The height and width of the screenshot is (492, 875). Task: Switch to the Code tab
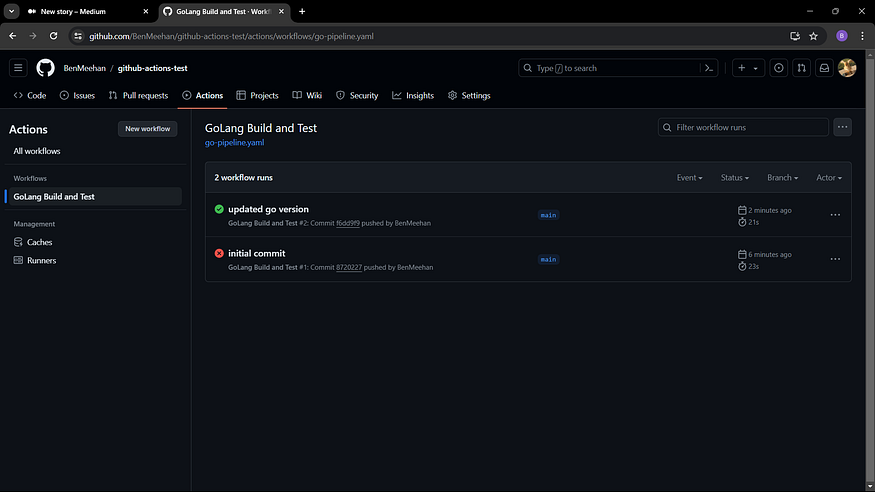[30, 95]
